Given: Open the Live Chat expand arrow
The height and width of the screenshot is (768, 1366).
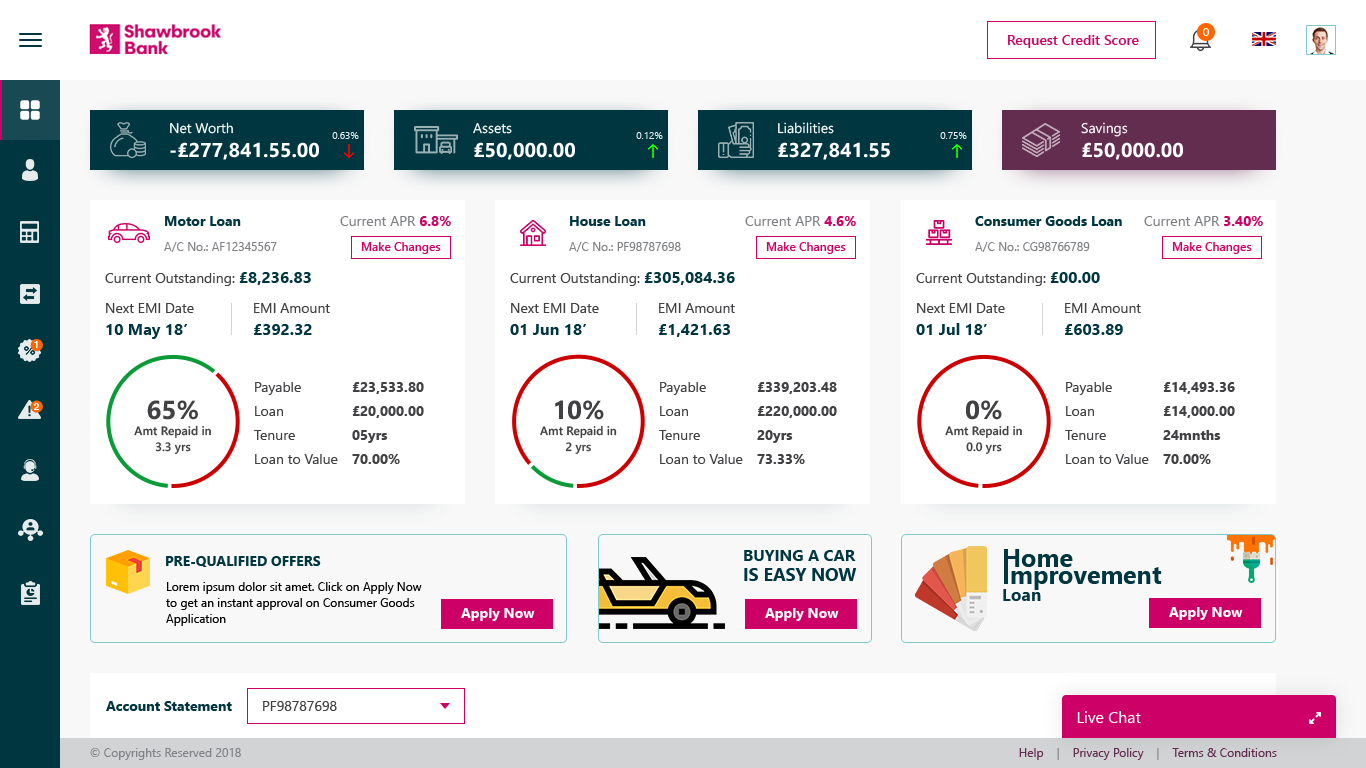Looking at the screenshot, I should point(1316,717).
